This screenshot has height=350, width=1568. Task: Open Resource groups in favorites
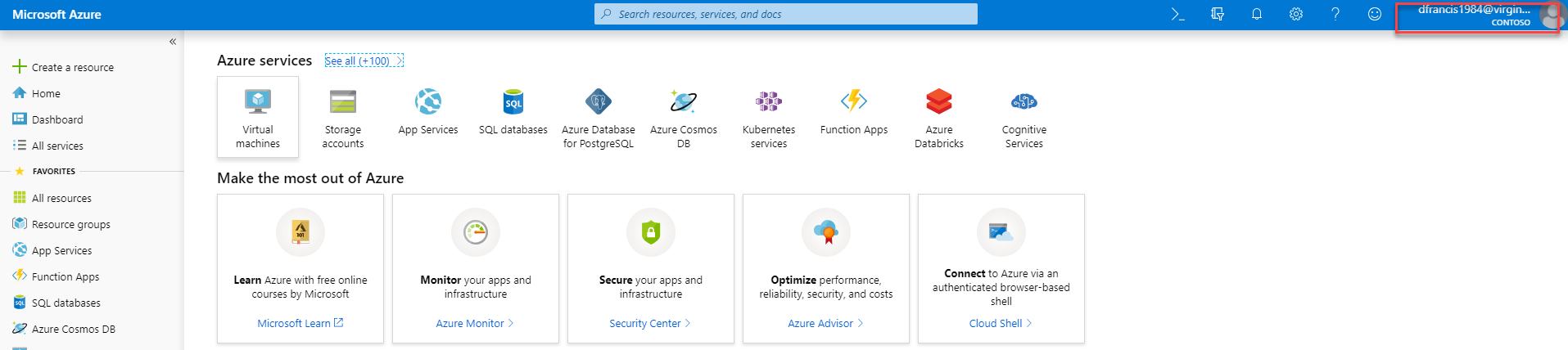click(x=61, y=224)
